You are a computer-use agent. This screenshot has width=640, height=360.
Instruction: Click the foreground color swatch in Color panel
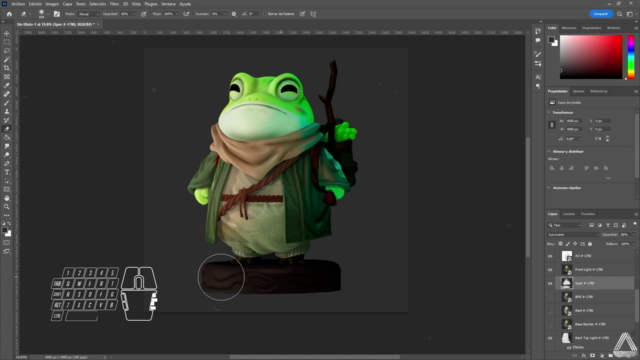(551, 40)
